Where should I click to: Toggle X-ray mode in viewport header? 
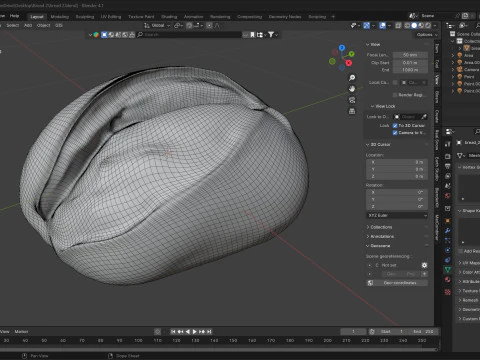click(x=398, y=25)
